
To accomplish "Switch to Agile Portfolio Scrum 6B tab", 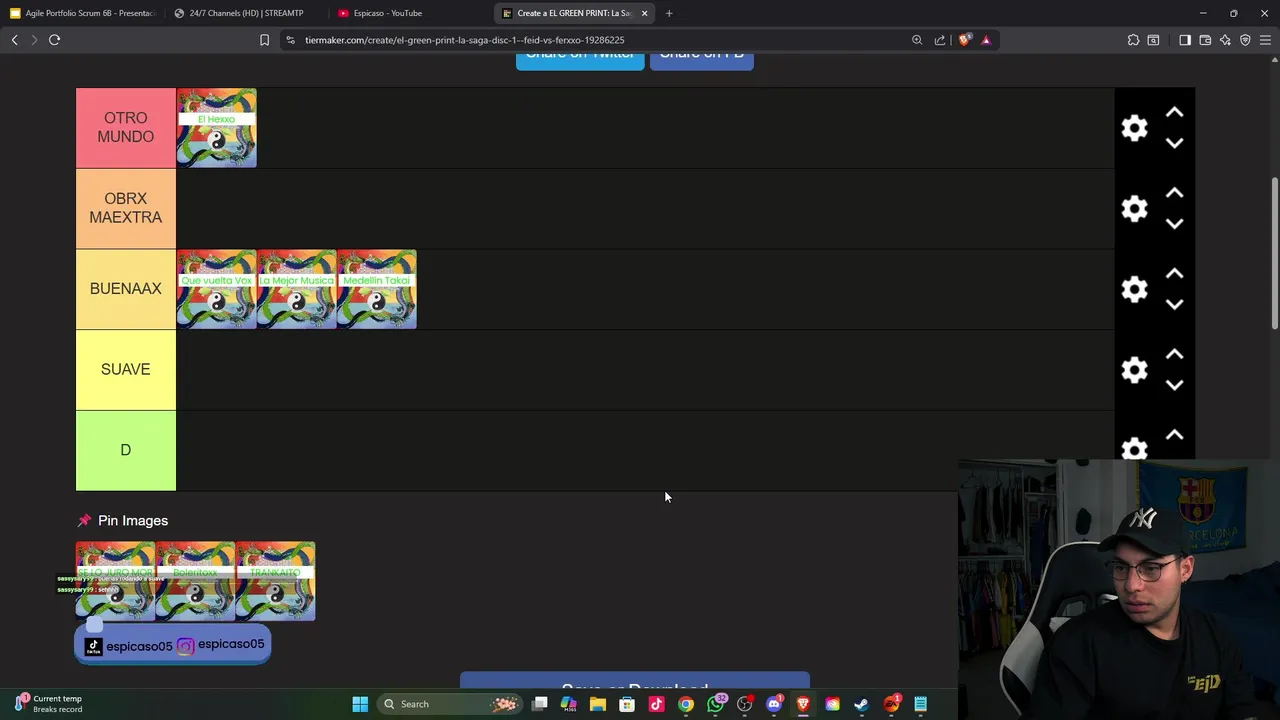I will coord(82,13).
